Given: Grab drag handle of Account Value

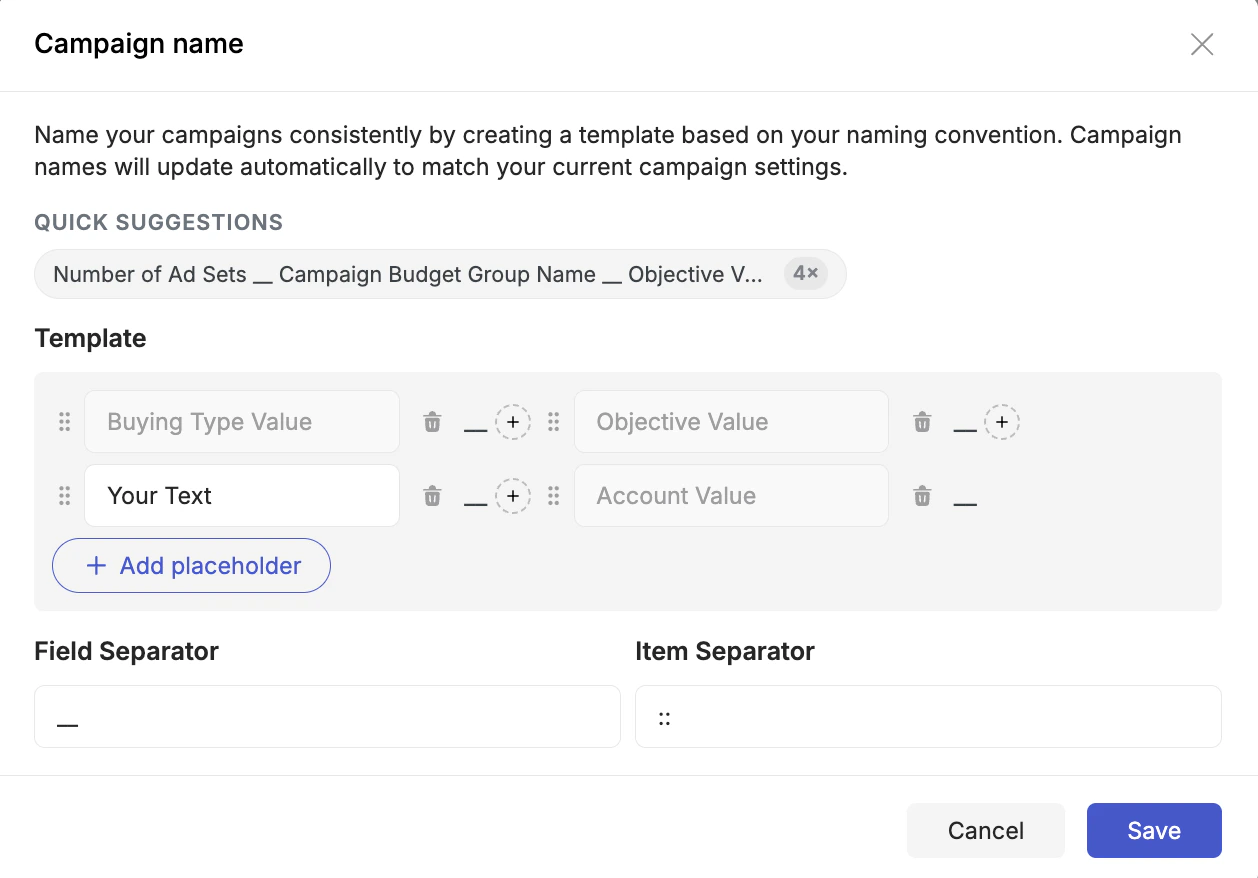Looking at the screenshot, I should (x=554, y=496).
